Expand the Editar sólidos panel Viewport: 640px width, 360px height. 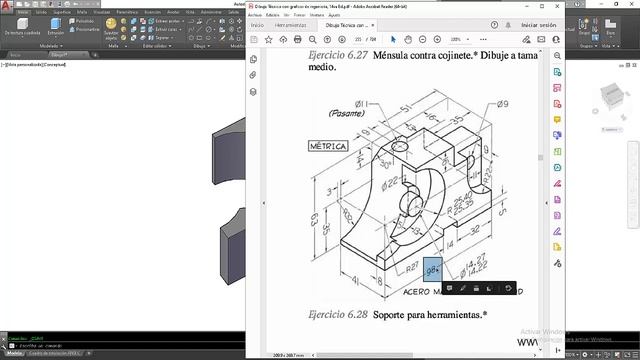point(157,46)
